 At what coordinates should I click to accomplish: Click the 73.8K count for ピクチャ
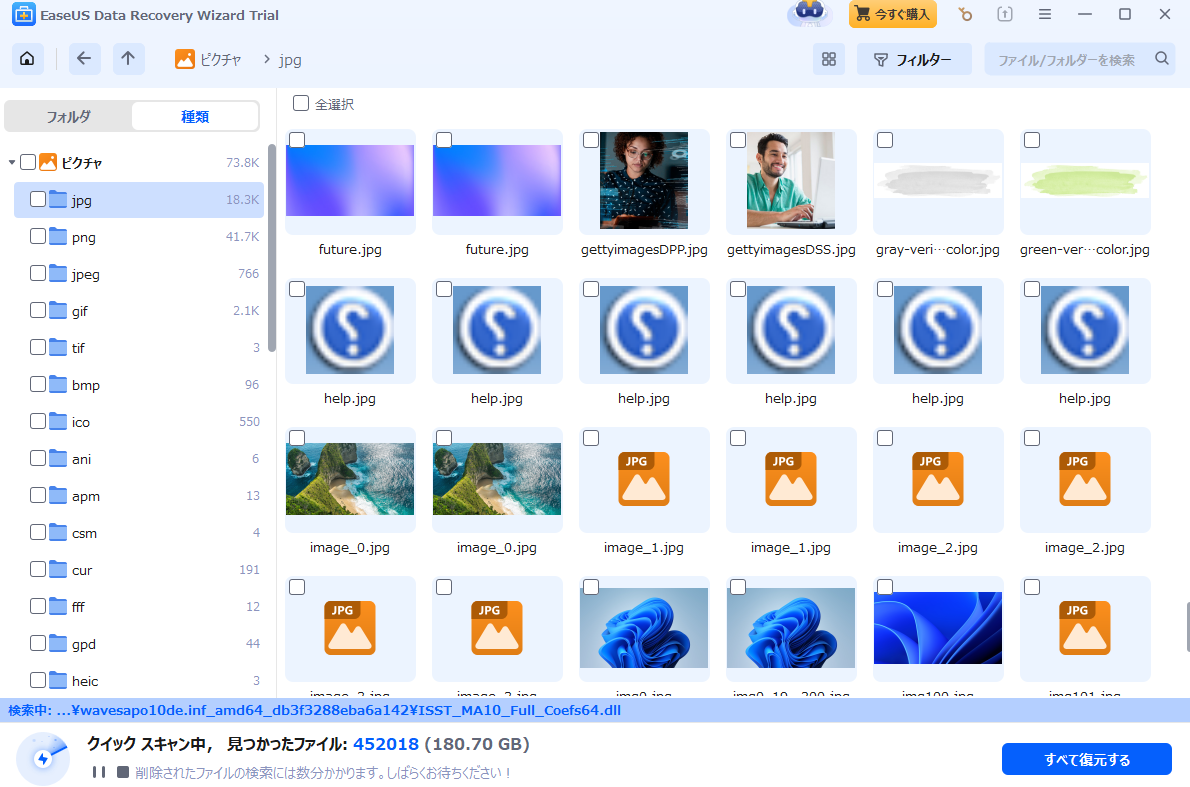point(242,162)
